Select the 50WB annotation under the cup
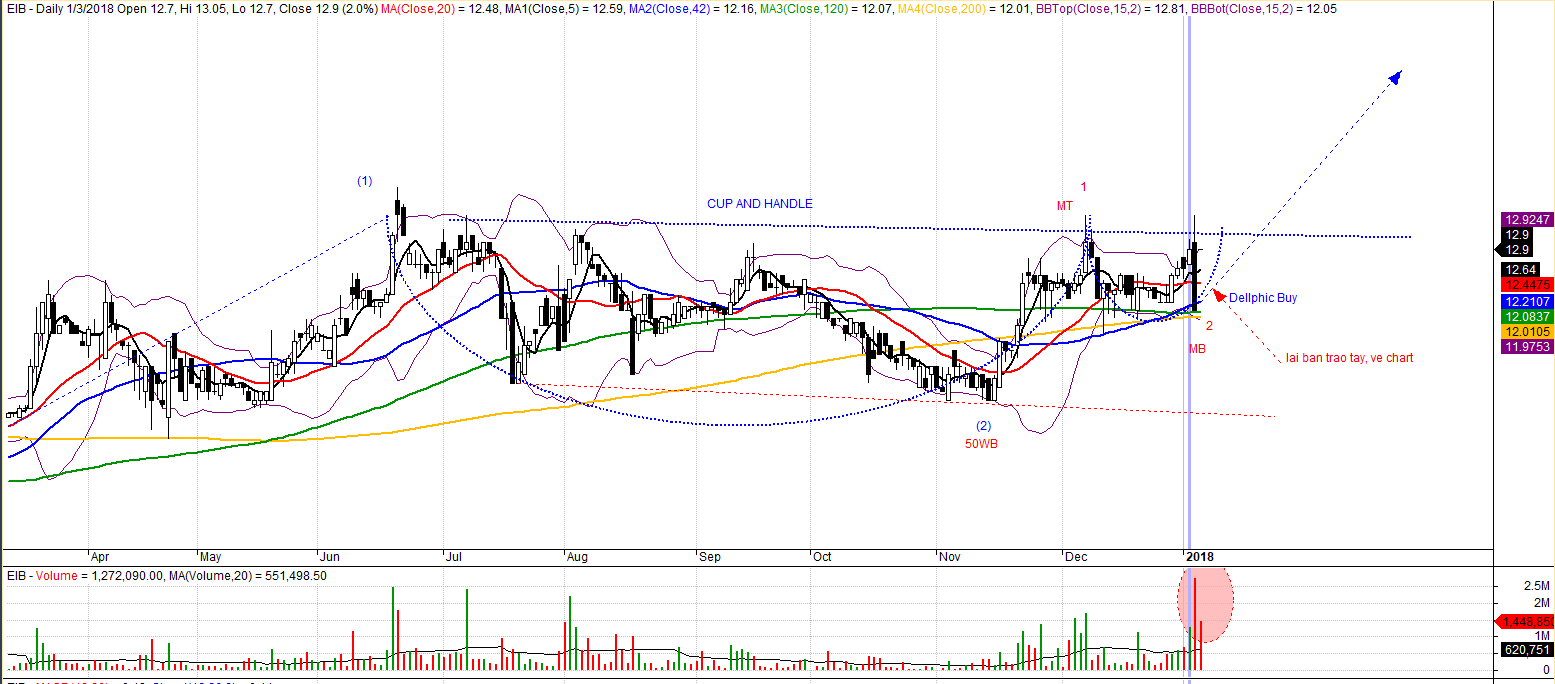Viewport: 1555px width, 684px height. (981, 442)
